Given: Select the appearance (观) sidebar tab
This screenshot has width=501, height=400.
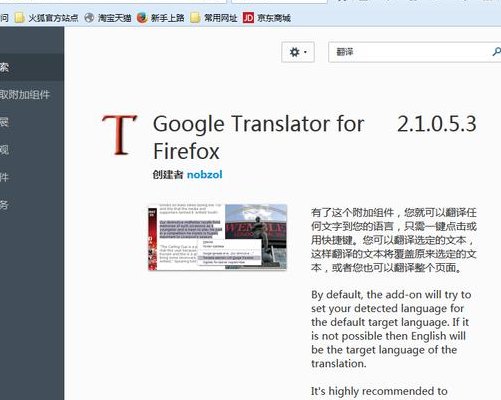Looking at the screenshot, I should [x=32, y=150].
